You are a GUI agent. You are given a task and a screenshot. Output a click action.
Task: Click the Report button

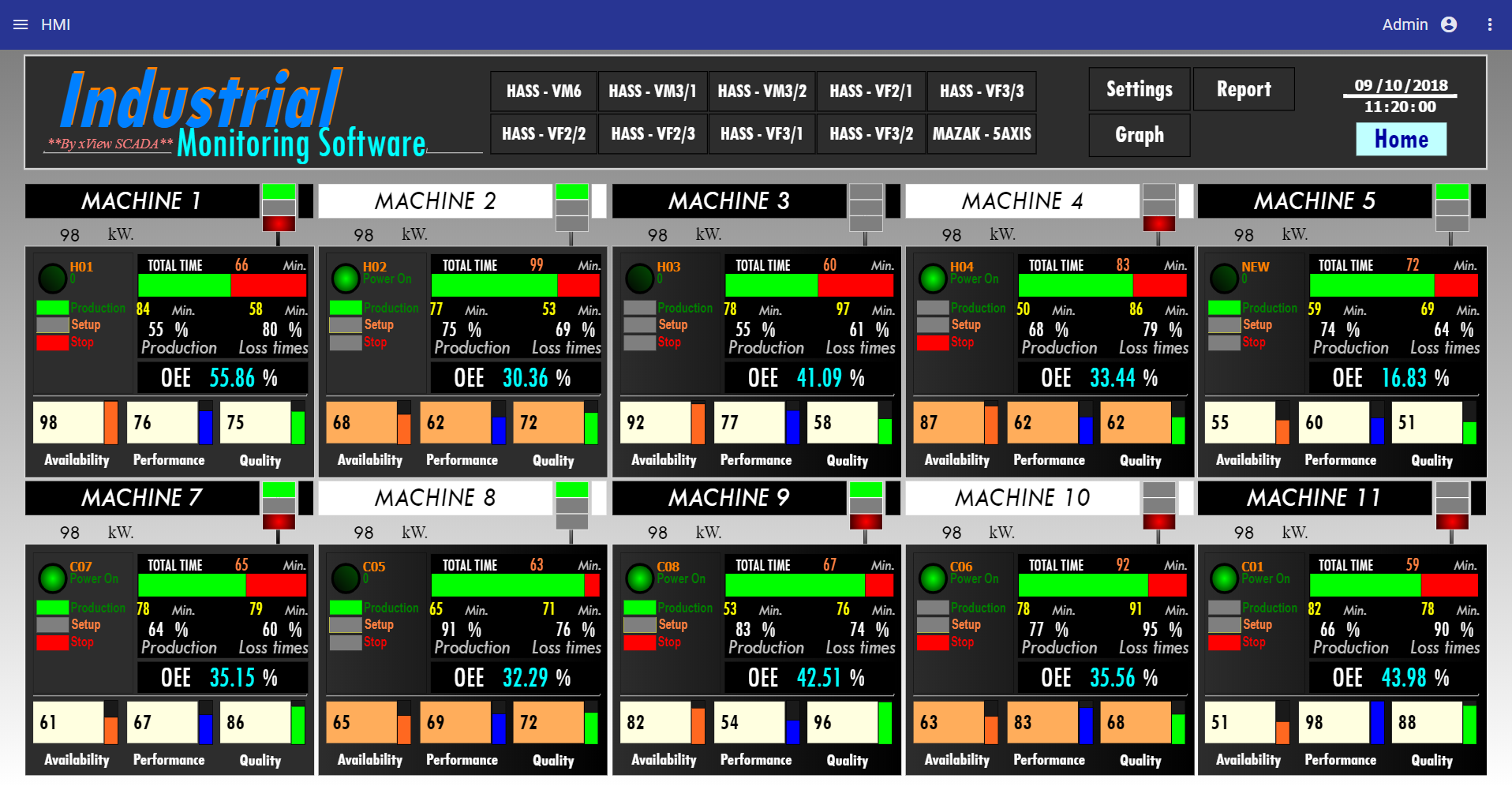click(1244, 89)
